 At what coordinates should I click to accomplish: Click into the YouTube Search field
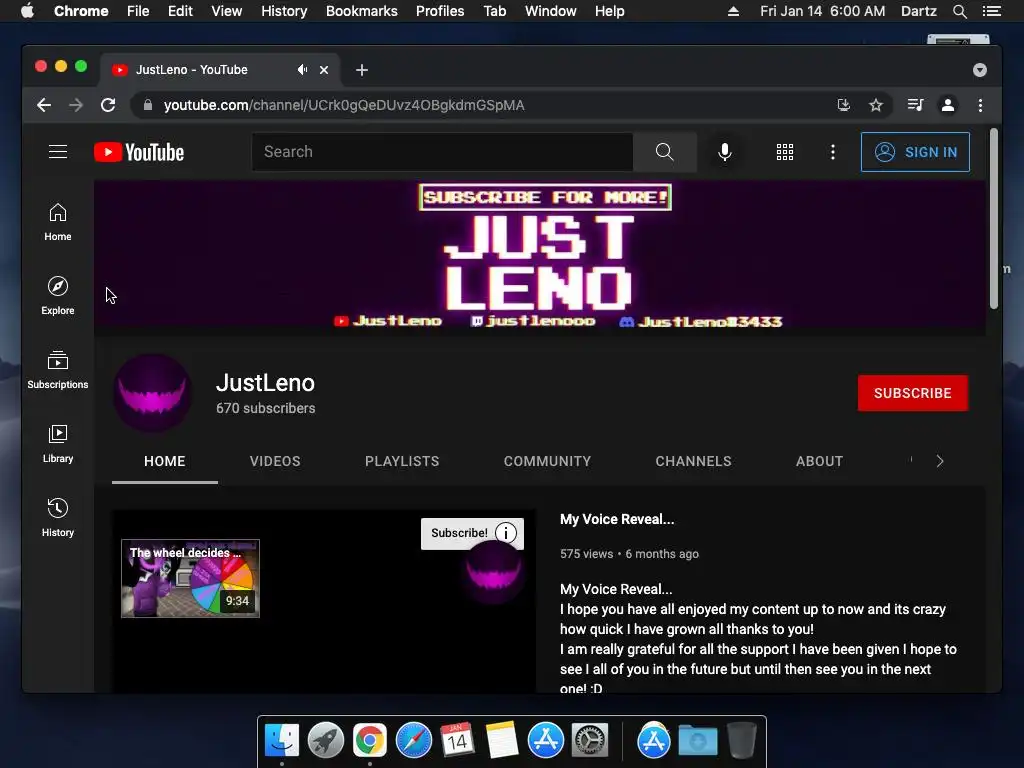(x=442, y=152)
